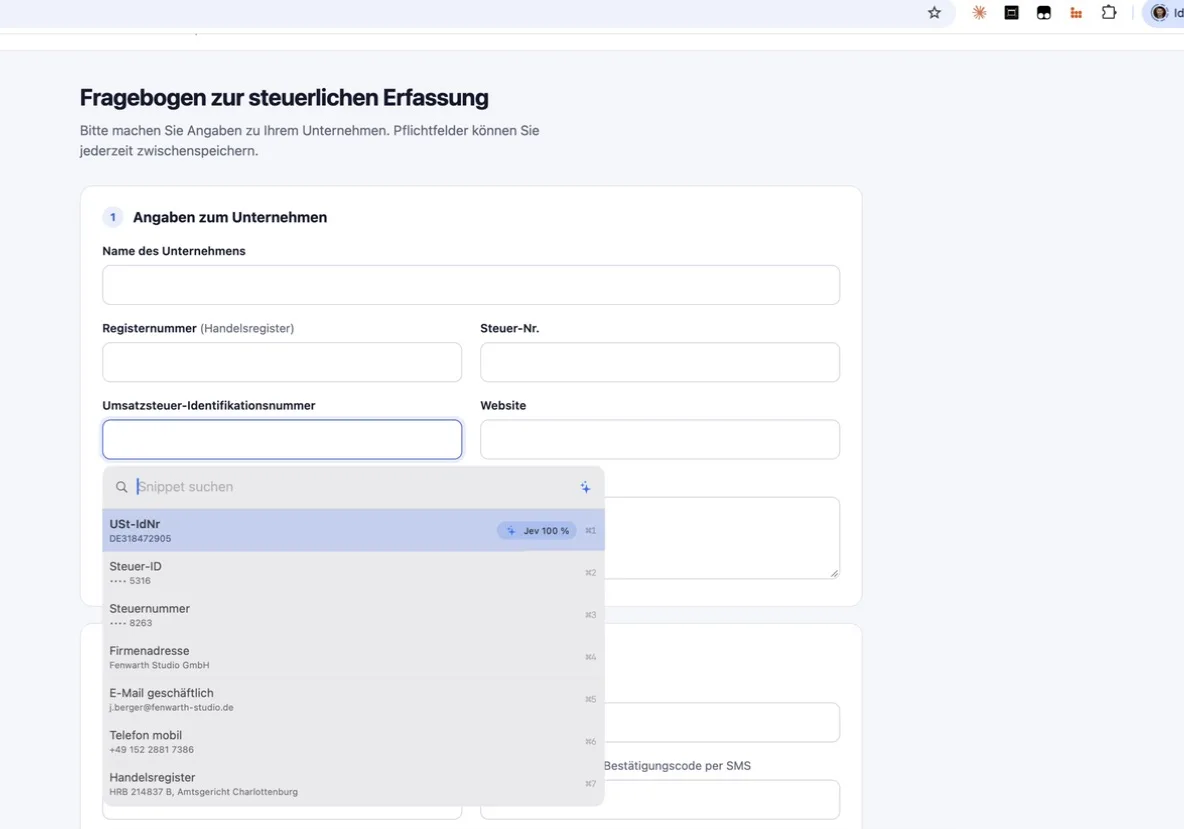
Task: Open the browser extensions puzzle icon
Action: click(1108, 12)
